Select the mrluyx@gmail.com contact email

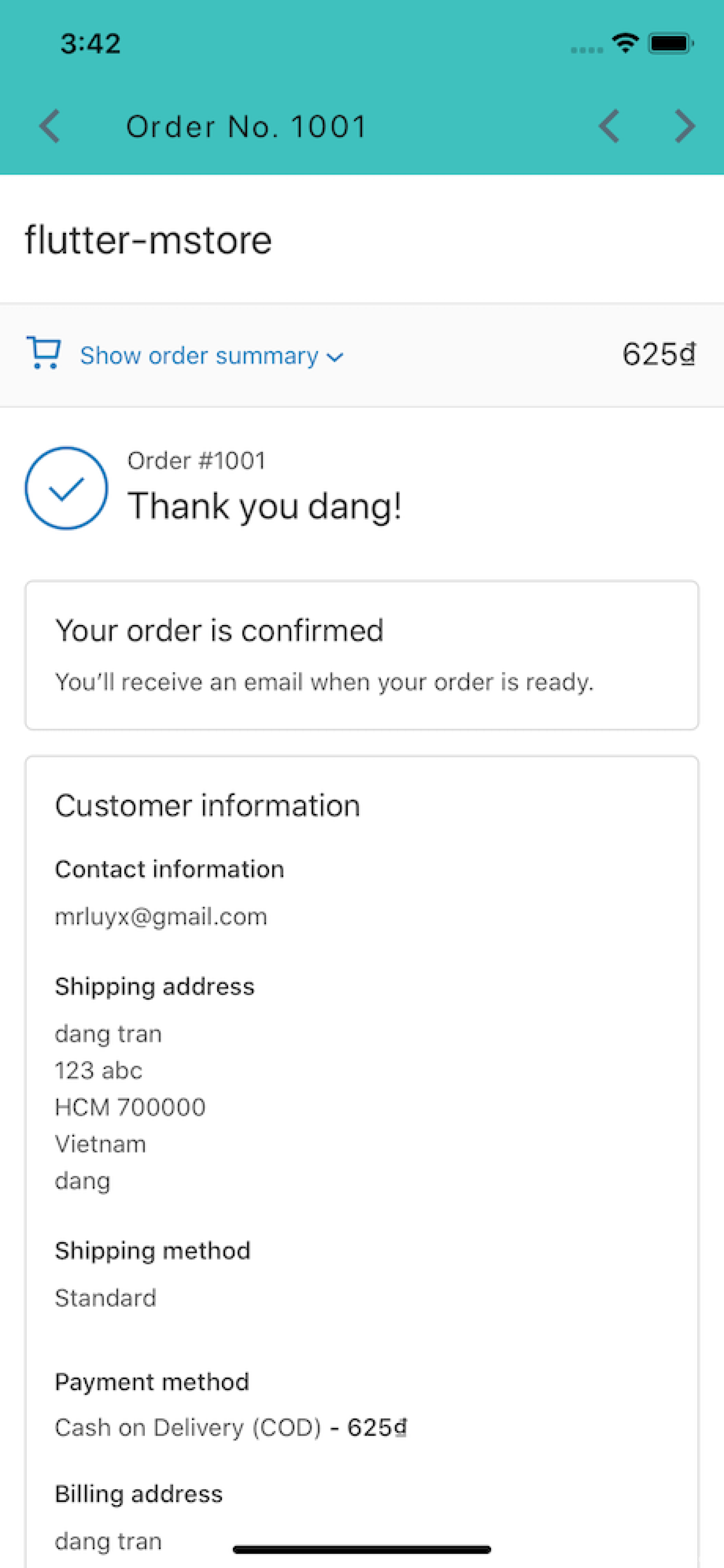(161, 916)
